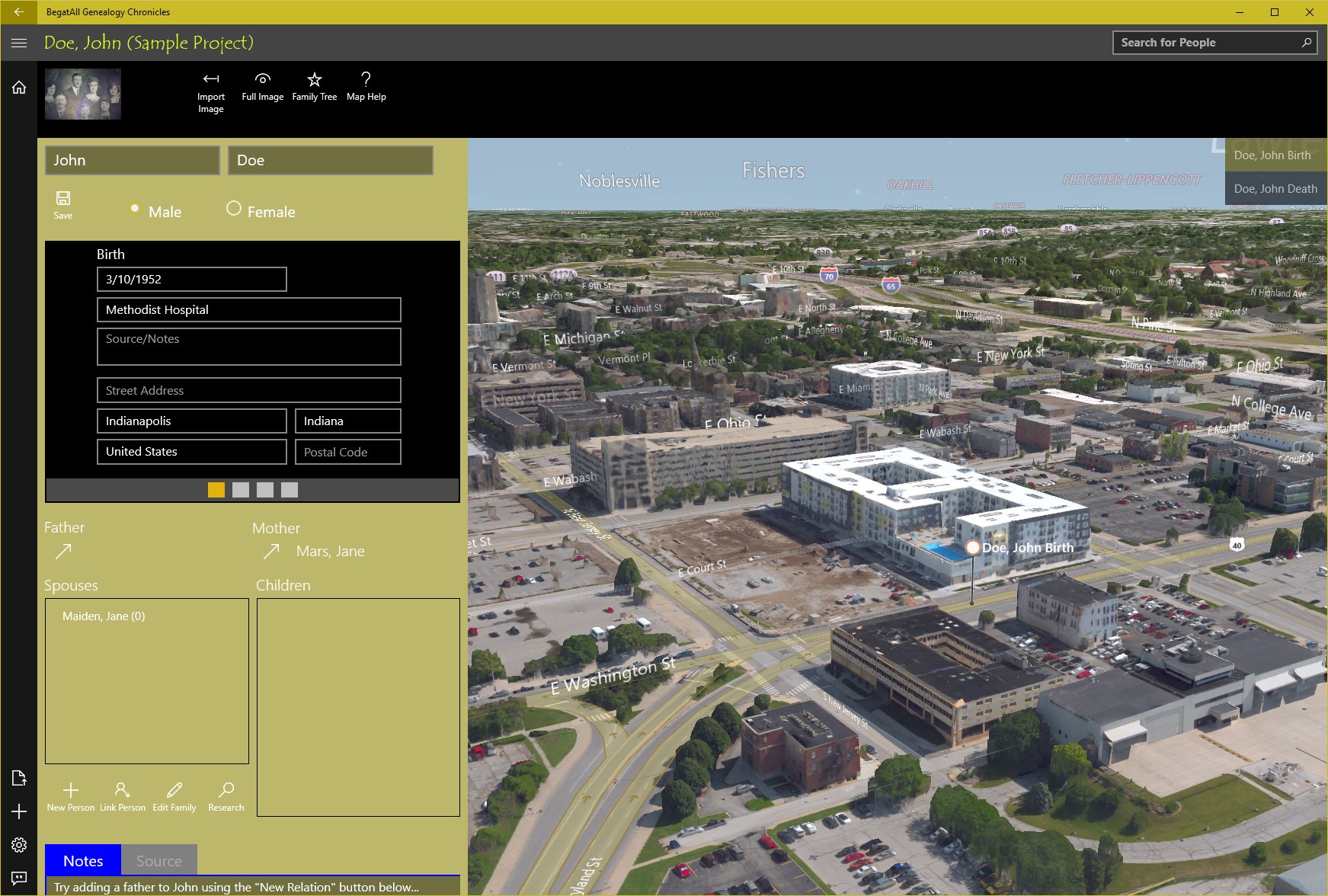Click the Research magnifier icon
Viewport: 1328px width, 896px height.
pos(226,795)
